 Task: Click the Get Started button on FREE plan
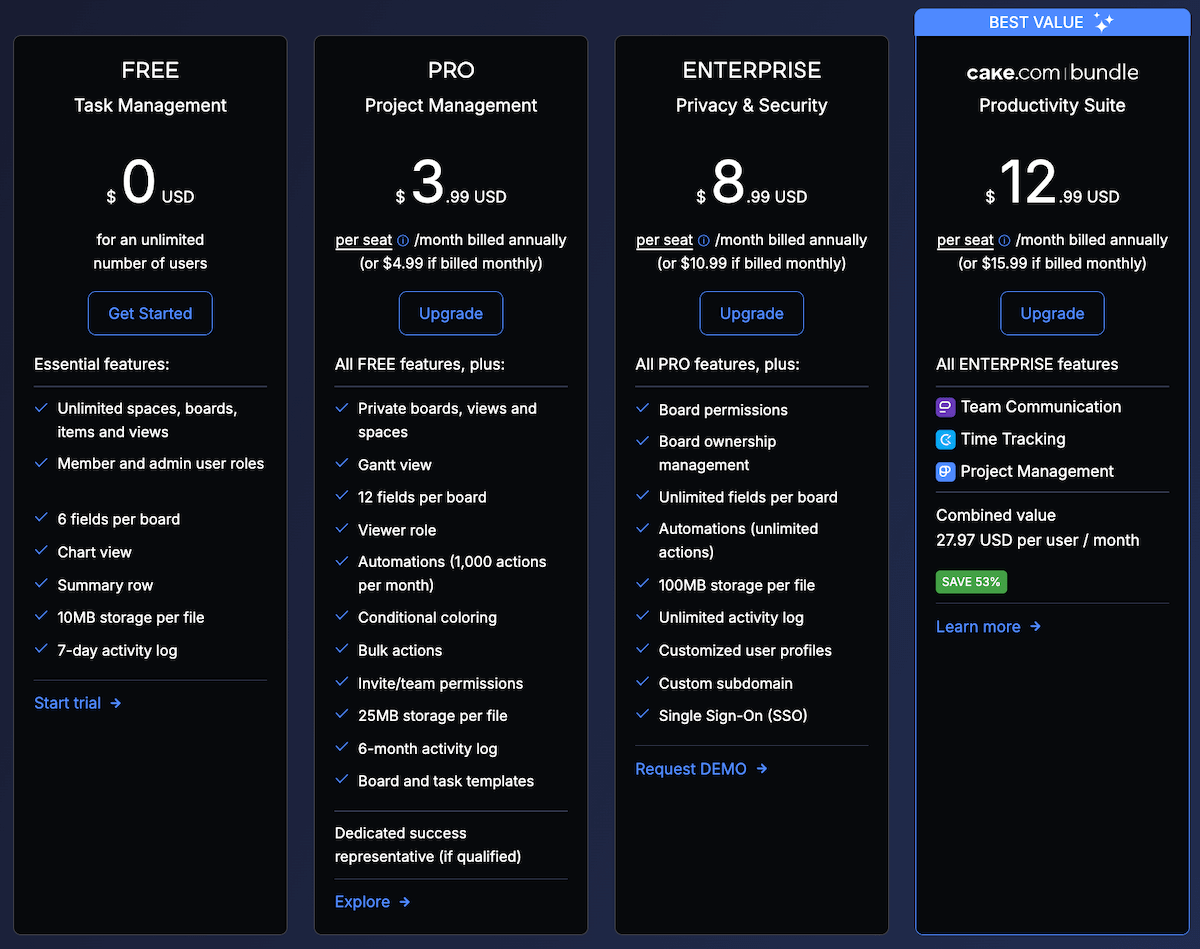(150, 313)
